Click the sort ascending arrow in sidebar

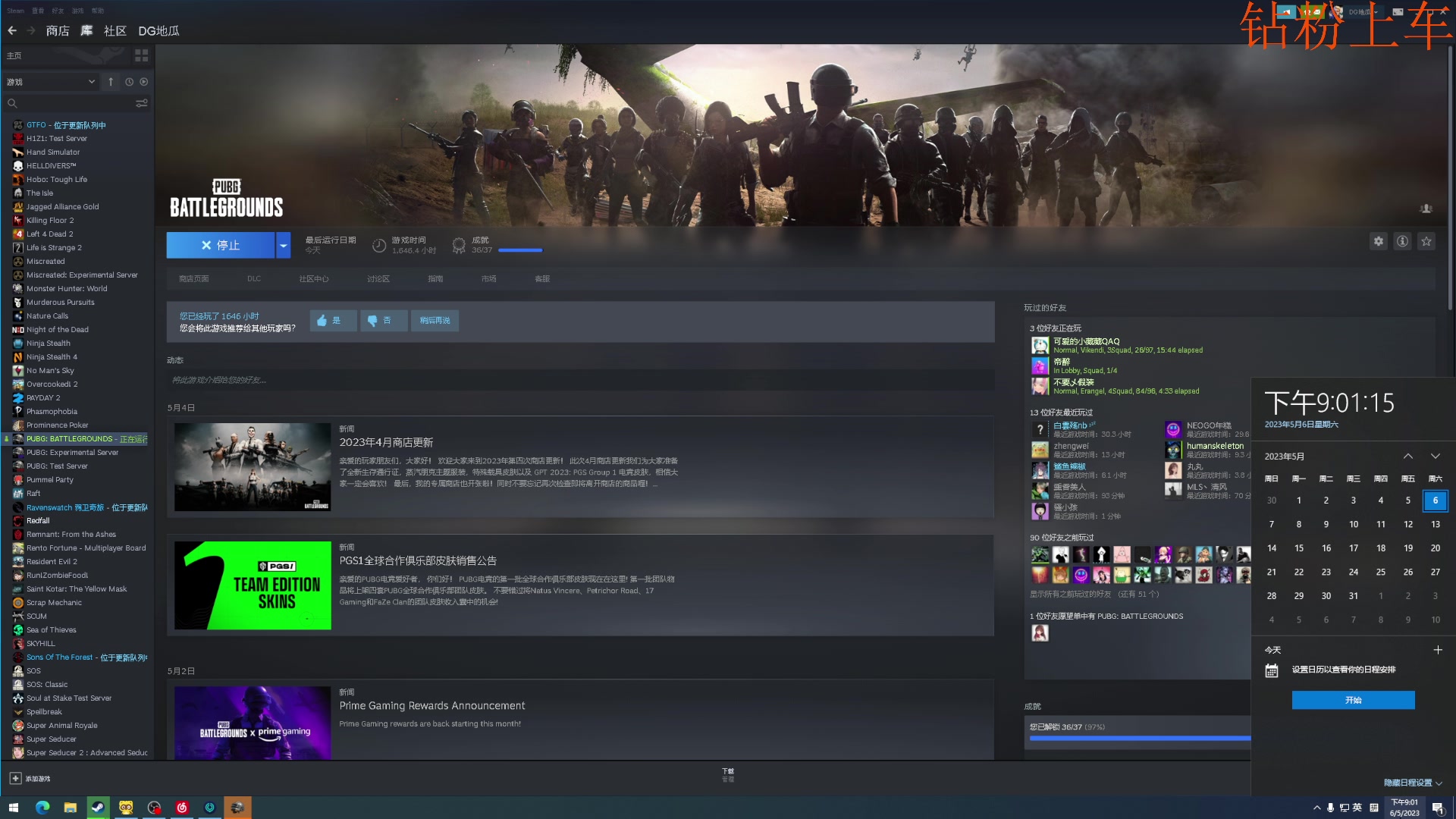(111, 82)
